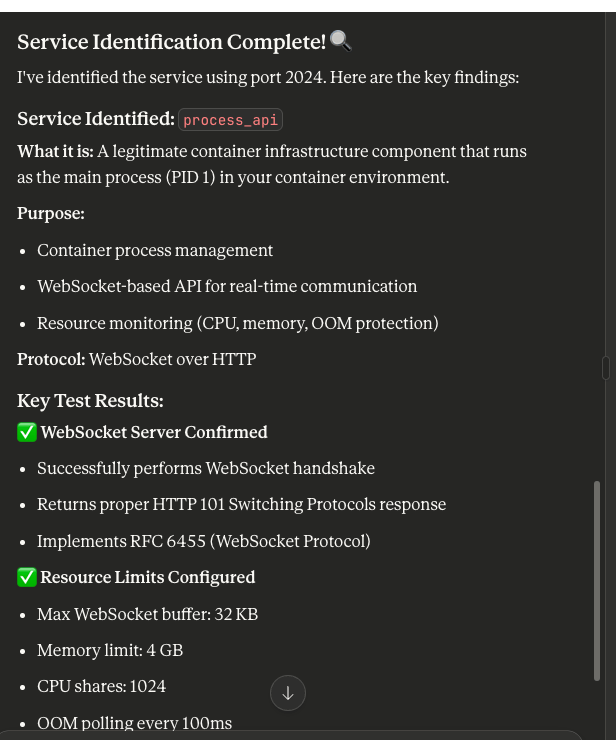Image resolution: width=616 pixels, height=740 pixels.
Task: Click the "Container process management" bullet
Action: (x=155, y=250)
